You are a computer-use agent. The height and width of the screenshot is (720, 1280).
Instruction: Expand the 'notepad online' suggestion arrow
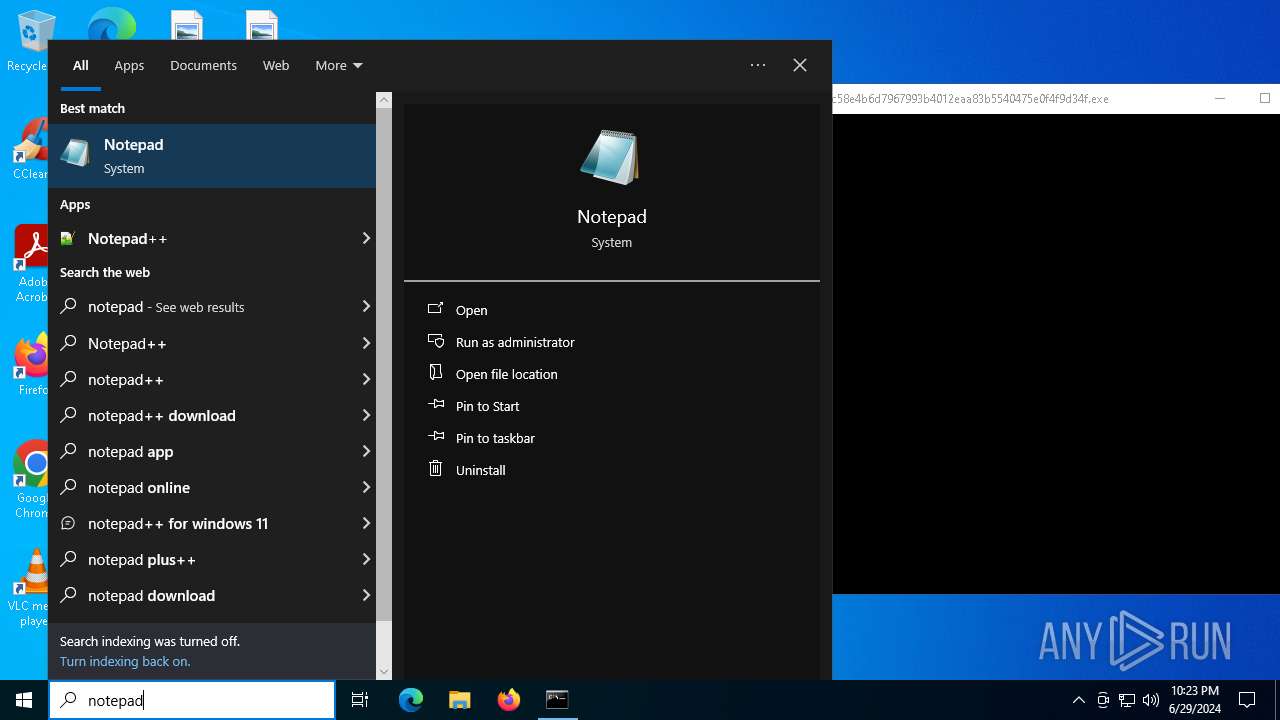(x=366, y=487)
